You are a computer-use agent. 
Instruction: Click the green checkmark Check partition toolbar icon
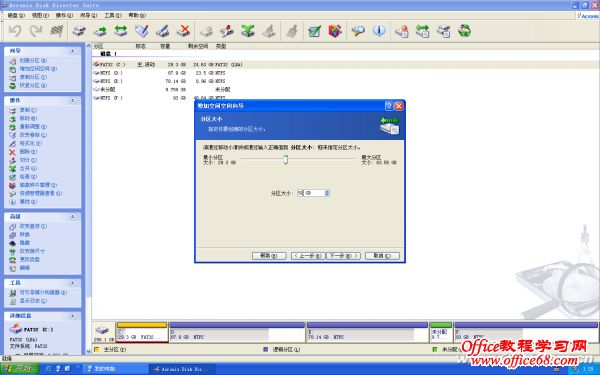(314, 31)
